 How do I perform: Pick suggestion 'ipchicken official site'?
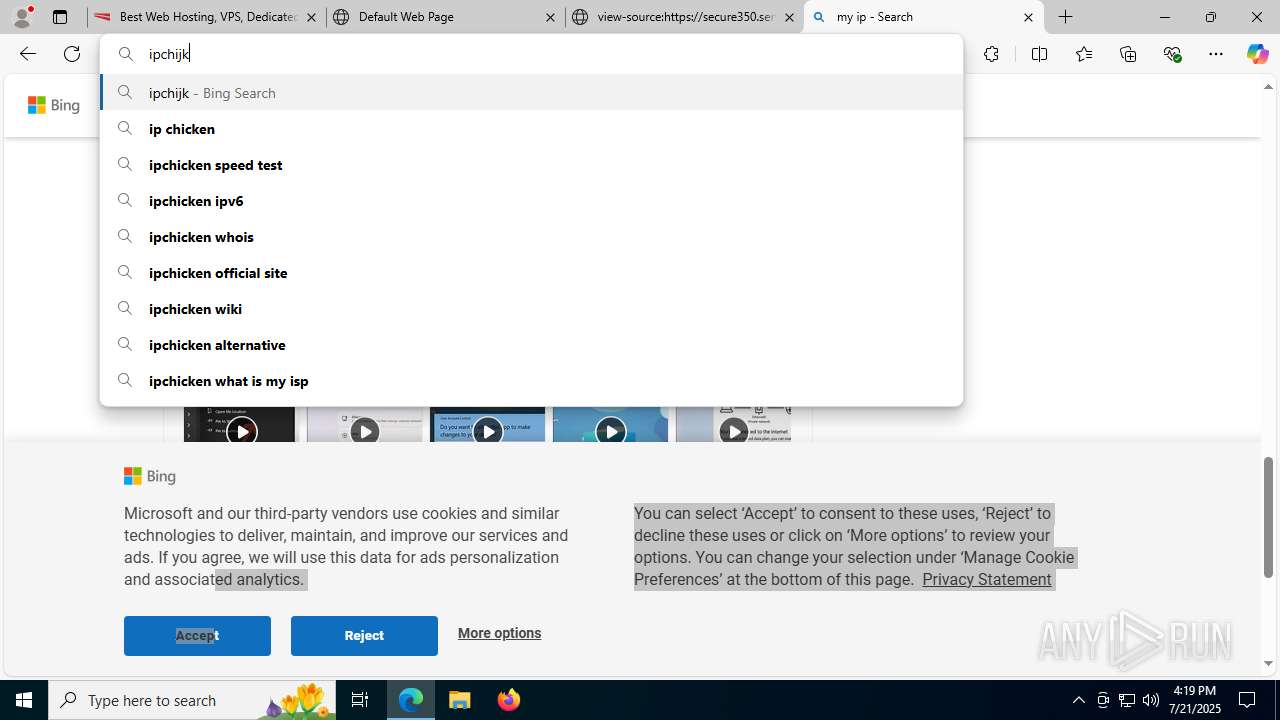[x=531, y=273]
